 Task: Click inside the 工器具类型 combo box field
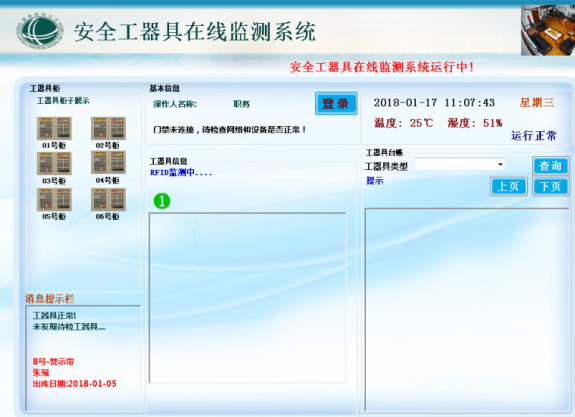pos(459,164)
